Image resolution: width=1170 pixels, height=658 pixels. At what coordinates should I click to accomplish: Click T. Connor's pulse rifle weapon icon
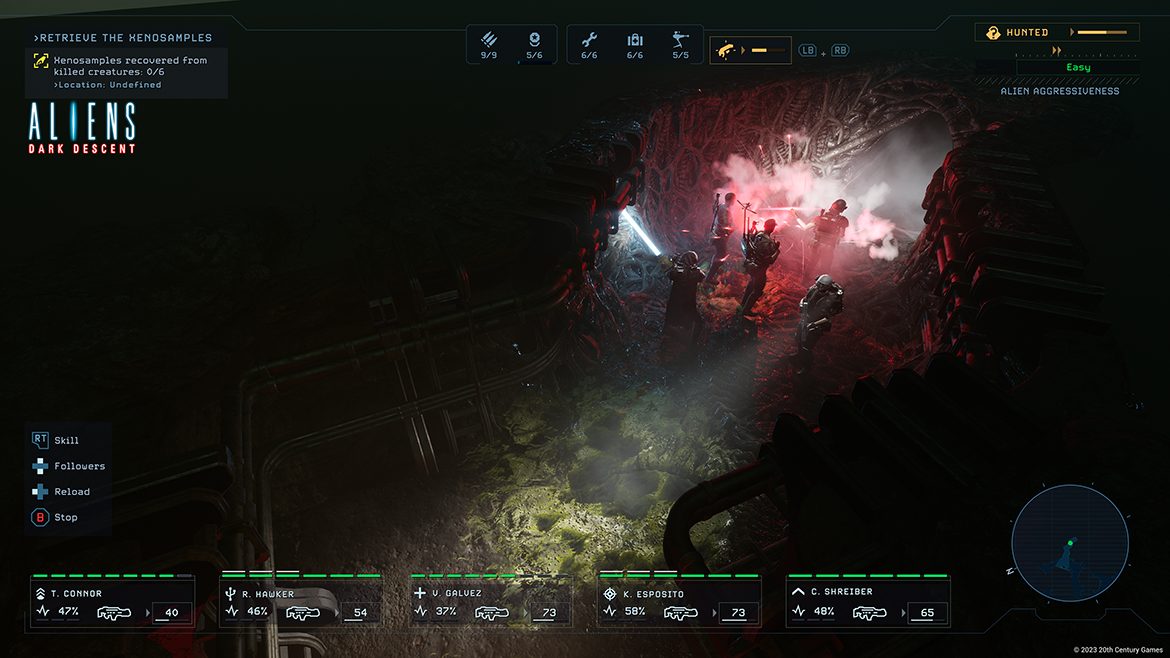(114, 612)
